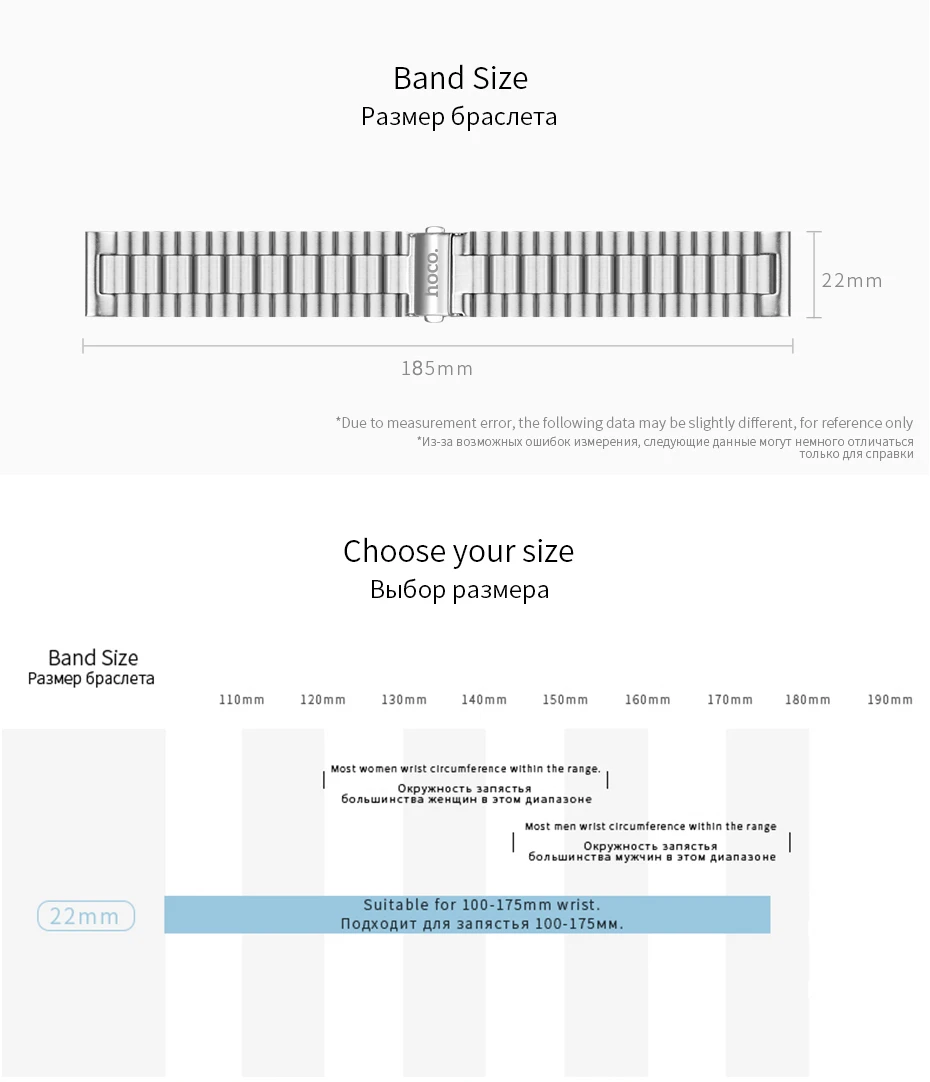Click the hoco clasp on the watch band
Viewport: 930px width, 1082px height.
click(x=433, y=275)
